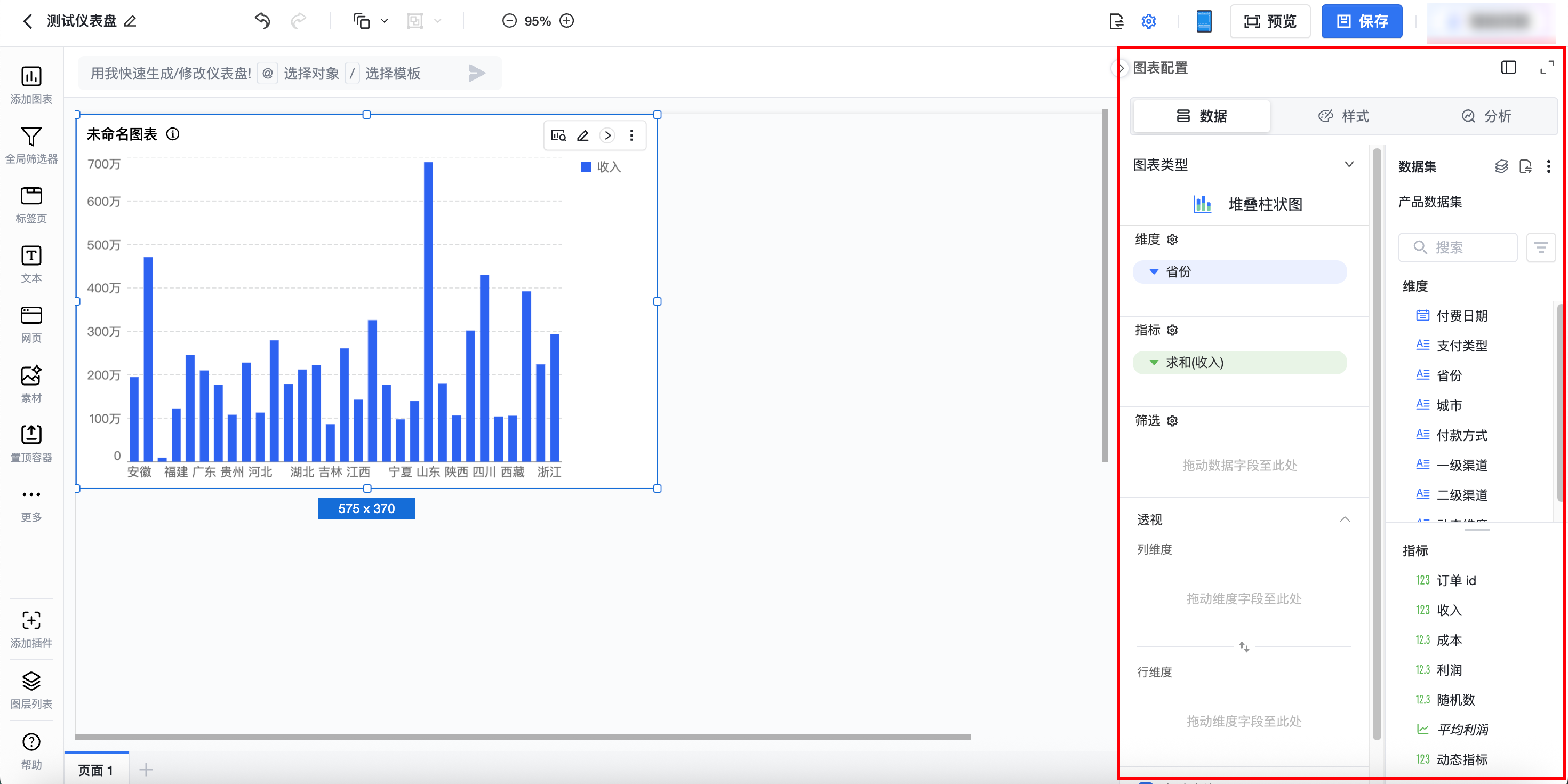Click the undo arrow in top toolbar
The image size is (1568, 784).
pos(262,21)
